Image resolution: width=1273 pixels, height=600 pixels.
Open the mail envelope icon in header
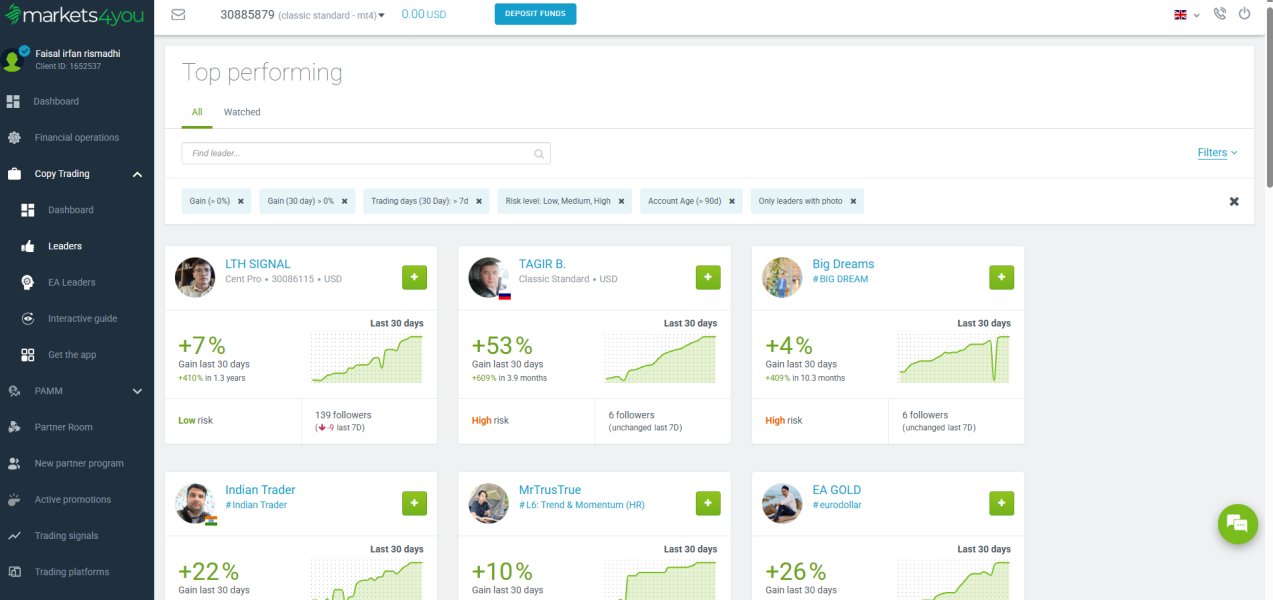(178, 14)
